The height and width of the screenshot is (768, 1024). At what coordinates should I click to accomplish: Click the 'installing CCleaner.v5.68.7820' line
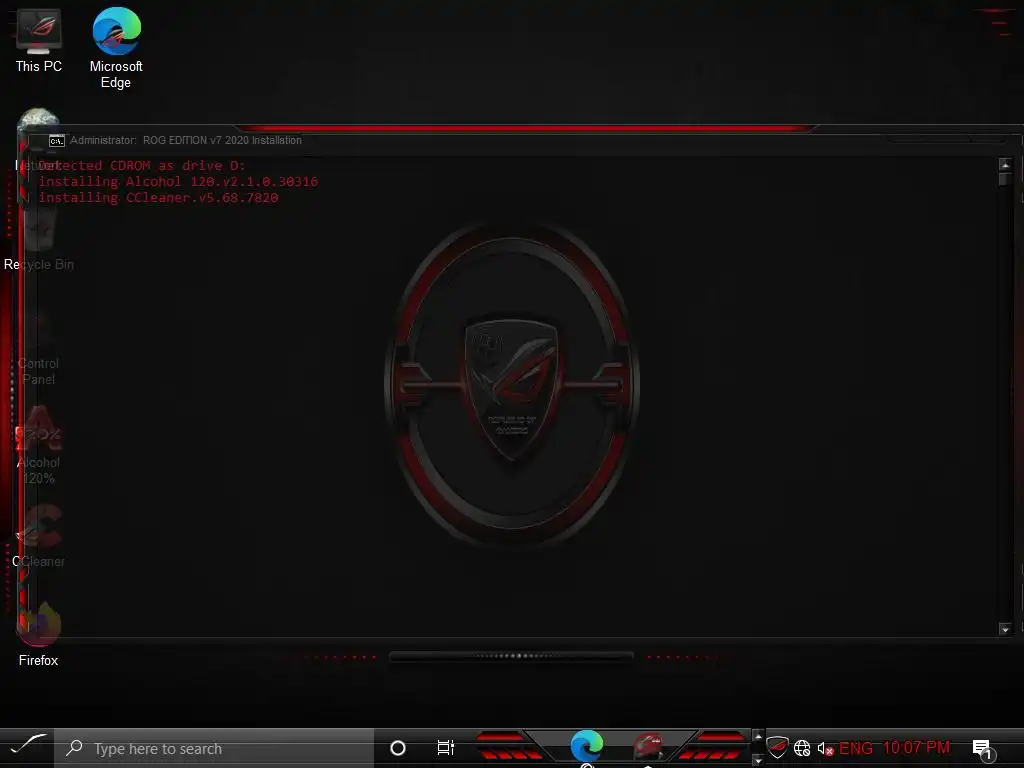(158, 197)
